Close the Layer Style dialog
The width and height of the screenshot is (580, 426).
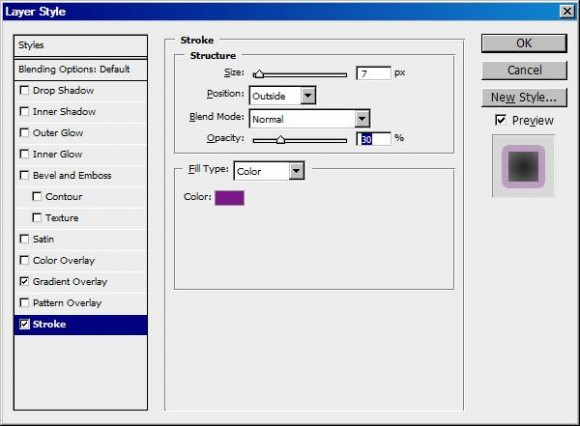pyautogui.click(x=567, y=11)
